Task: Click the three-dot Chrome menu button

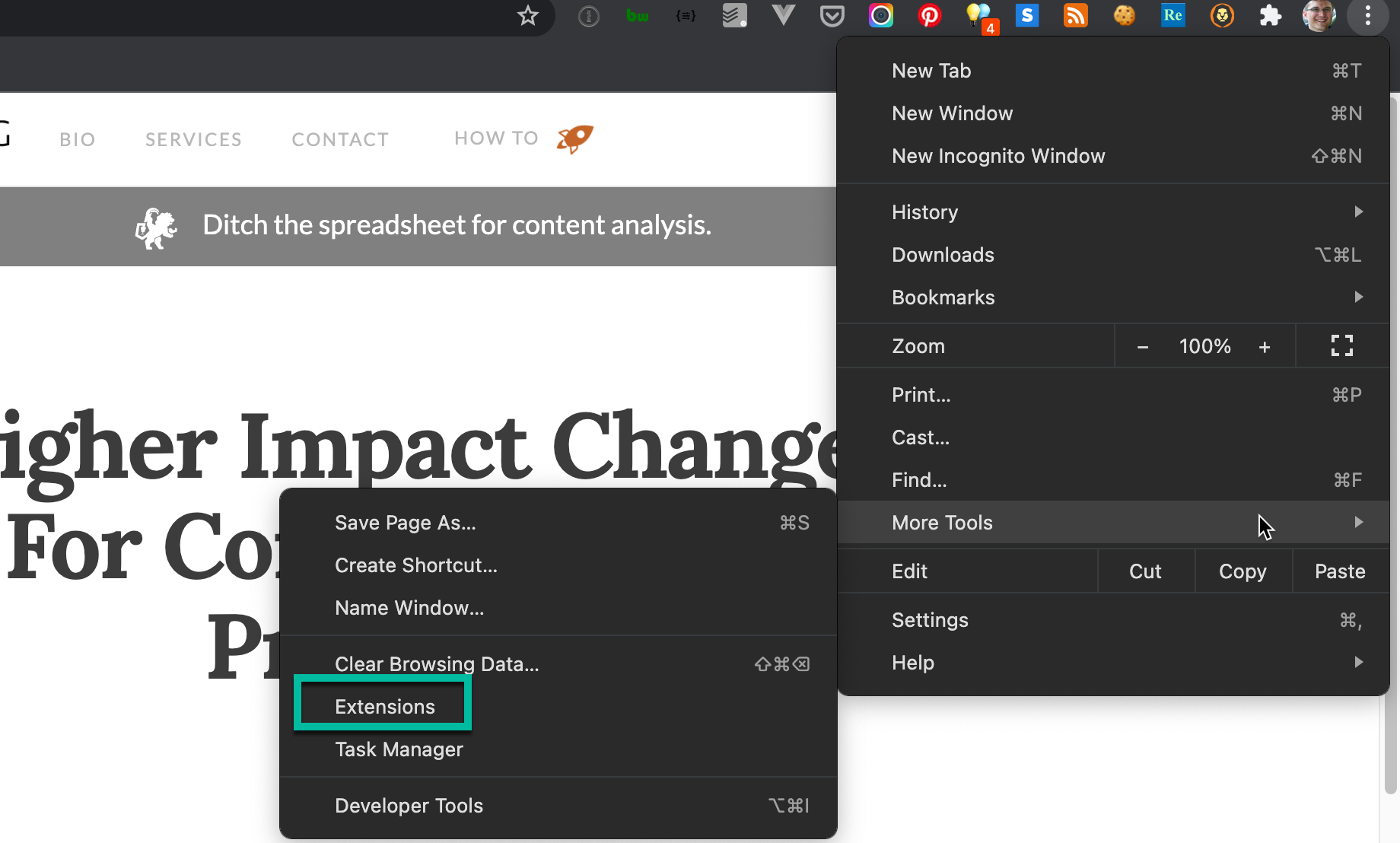Action: (1367, 15)
